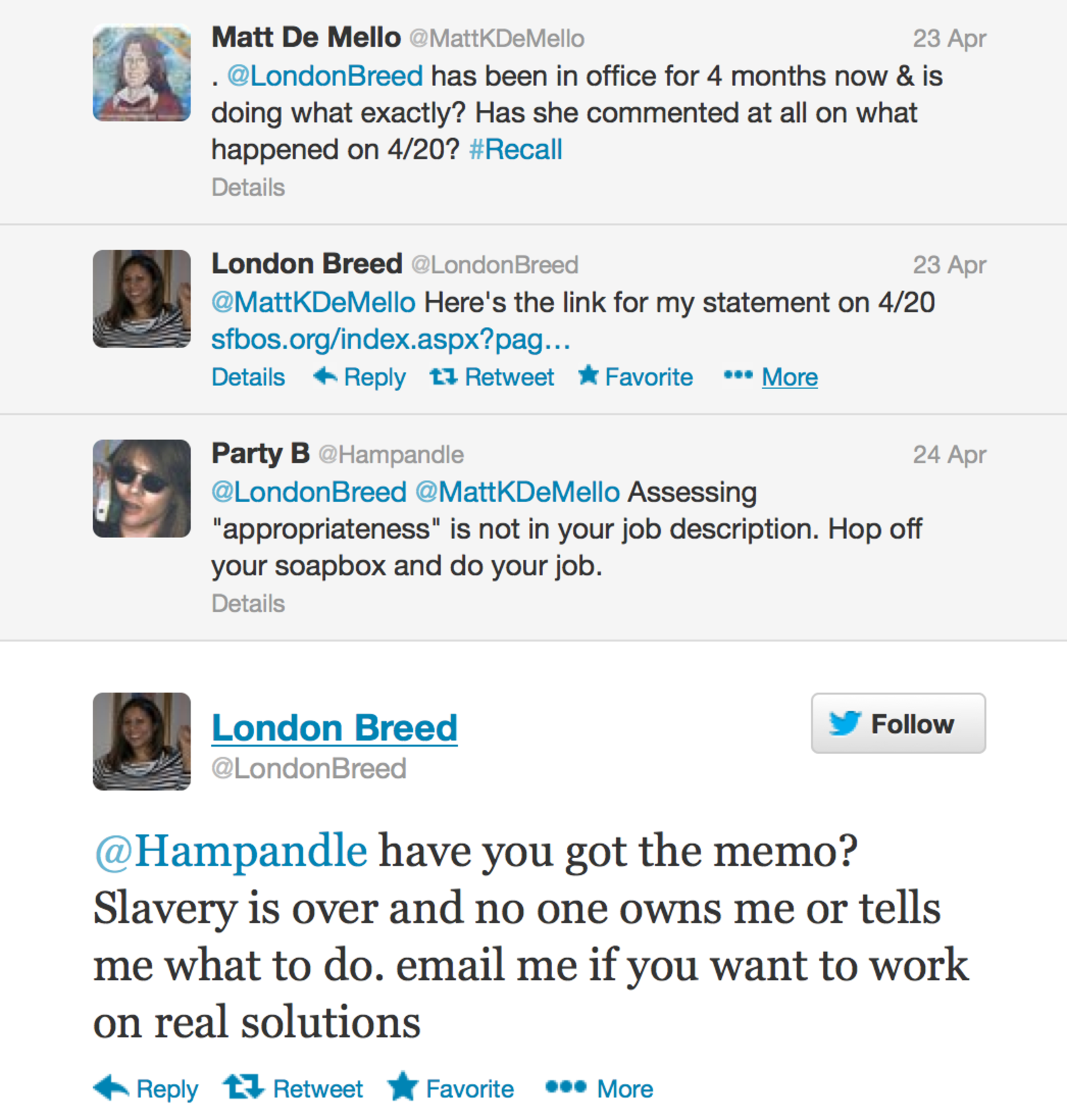The image size is (1067, 1120).
Task: Click Reply arrow on London Breed's 23 Apr tweet
Action: (x=325, y=377)
